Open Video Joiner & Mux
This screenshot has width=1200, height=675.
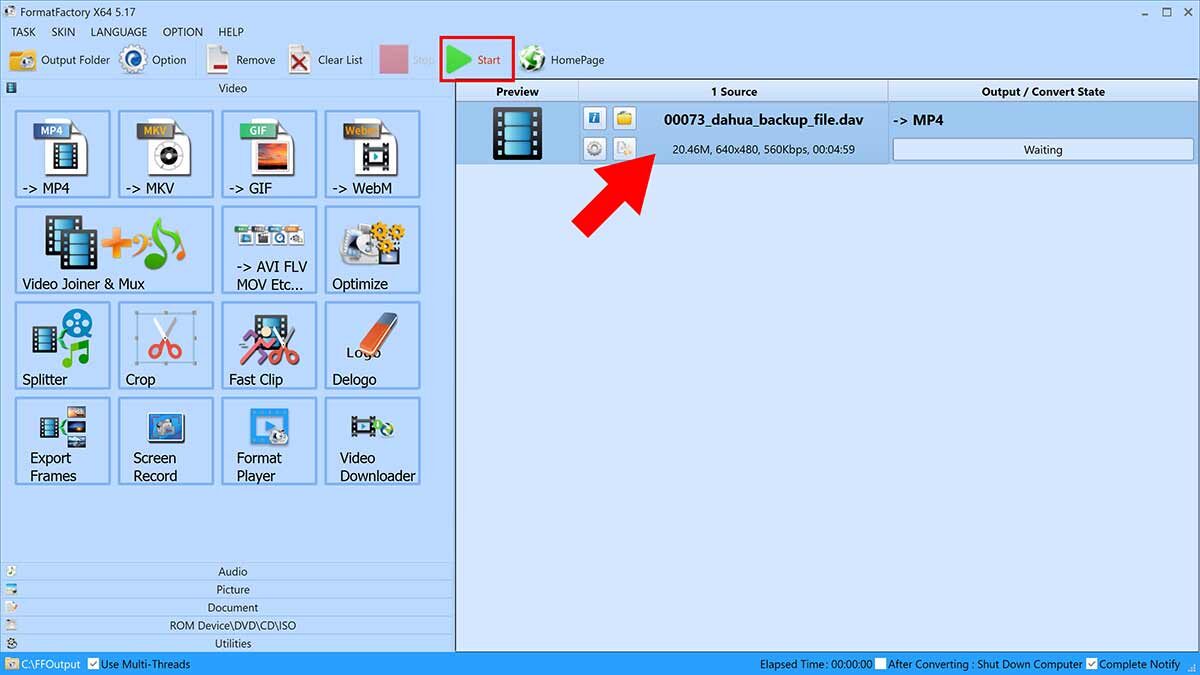coord(113,249)
